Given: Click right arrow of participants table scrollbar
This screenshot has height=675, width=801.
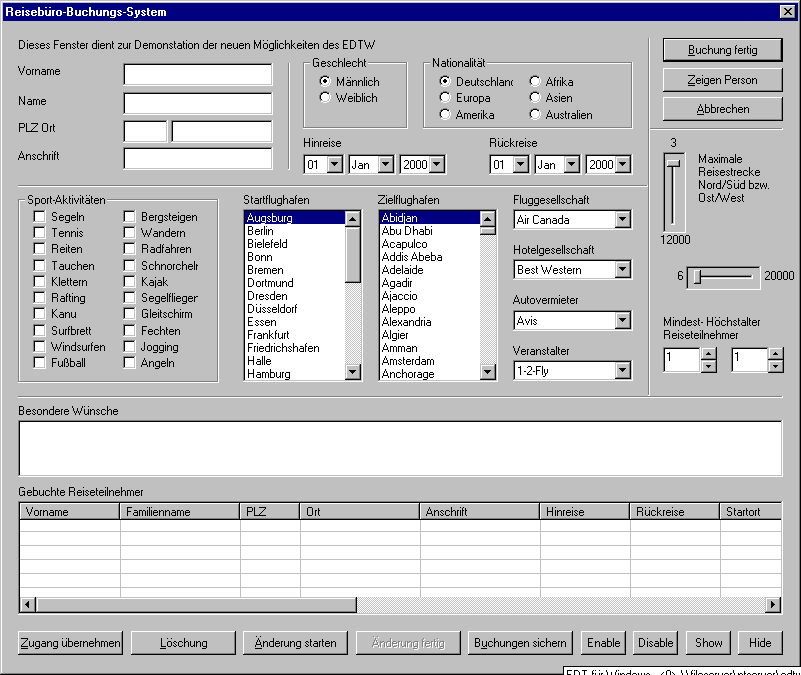Looking at the screenshot, I should [x=772, y=604].
